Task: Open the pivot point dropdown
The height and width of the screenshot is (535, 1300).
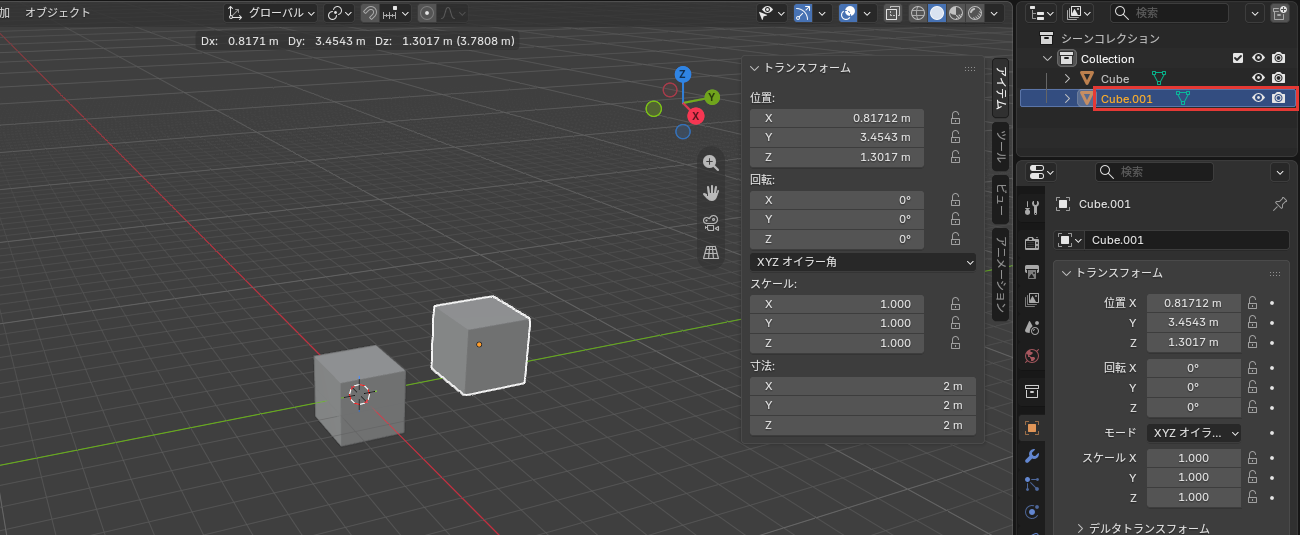Action: 339,13
